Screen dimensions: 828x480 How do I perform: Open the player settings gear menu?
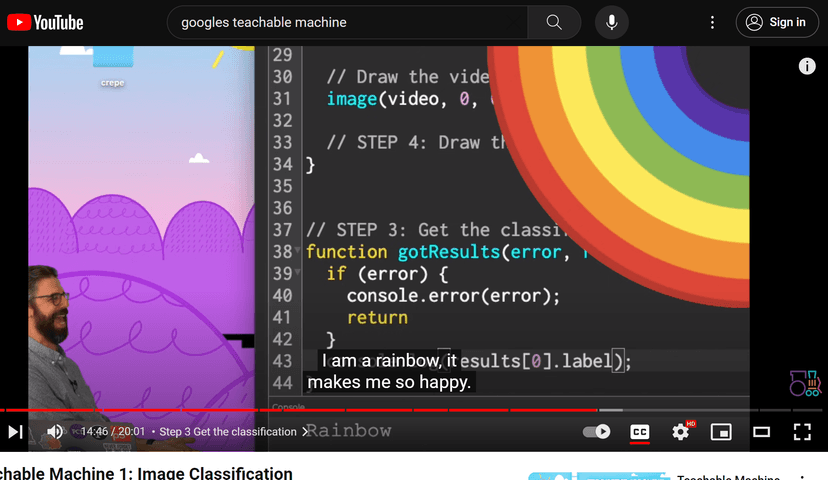pyautogui.click(x=681, y=432)
